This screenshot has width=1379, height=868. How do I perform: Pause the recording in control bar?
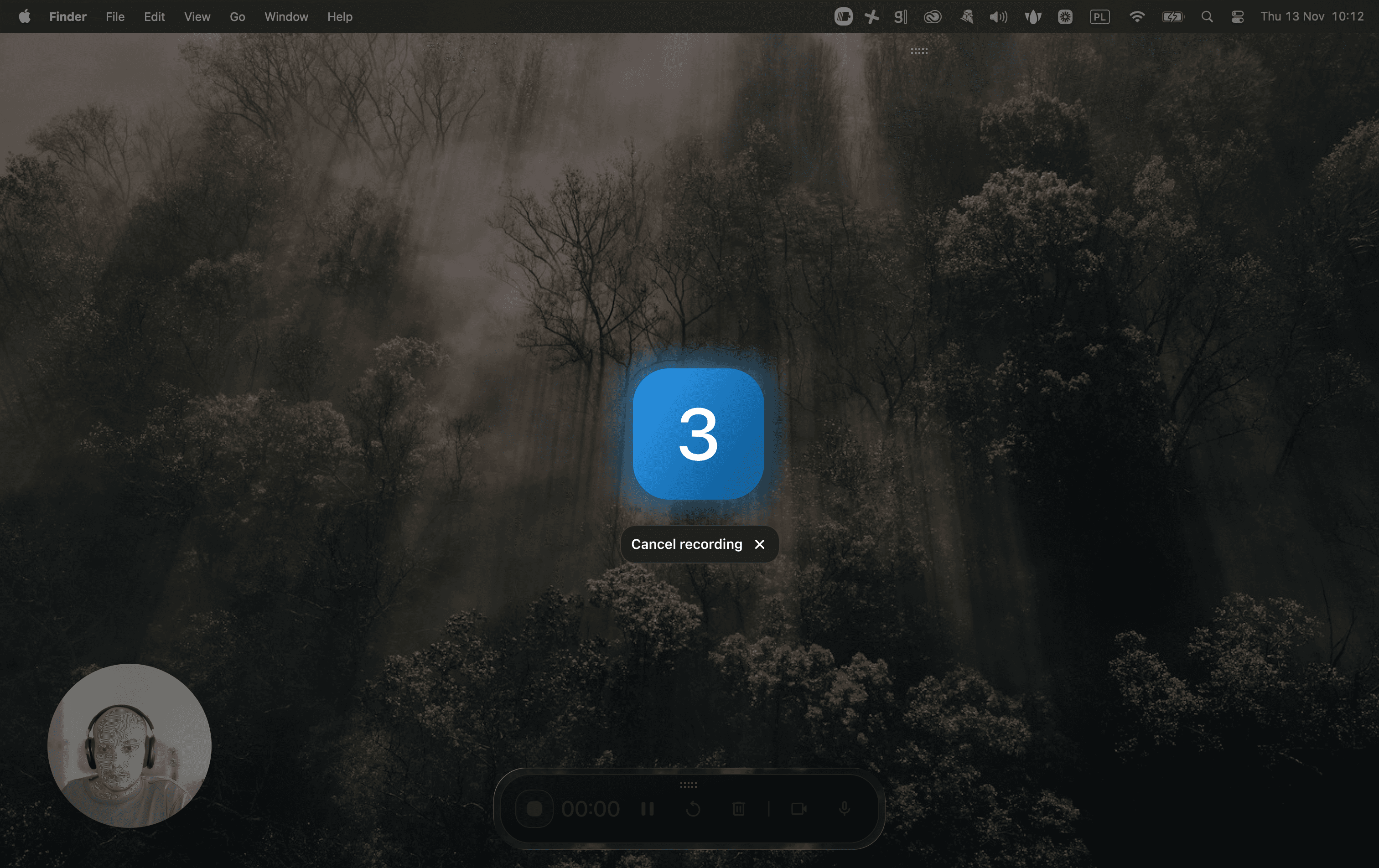tap(647, 808)
